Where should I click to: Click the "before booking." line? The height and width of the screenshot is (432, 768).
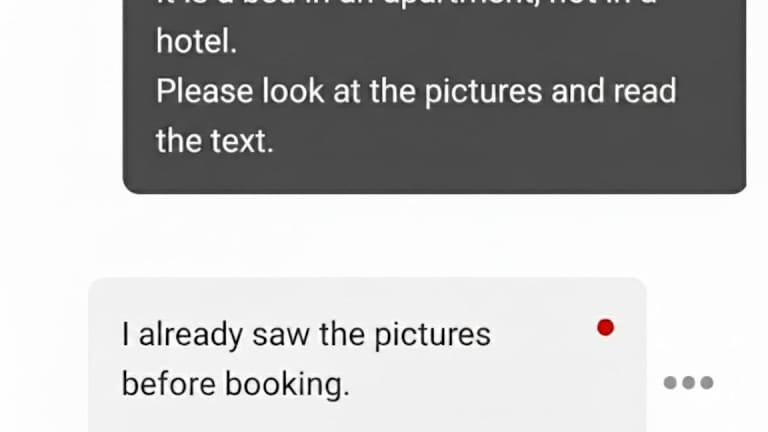[x=236, y=384]
